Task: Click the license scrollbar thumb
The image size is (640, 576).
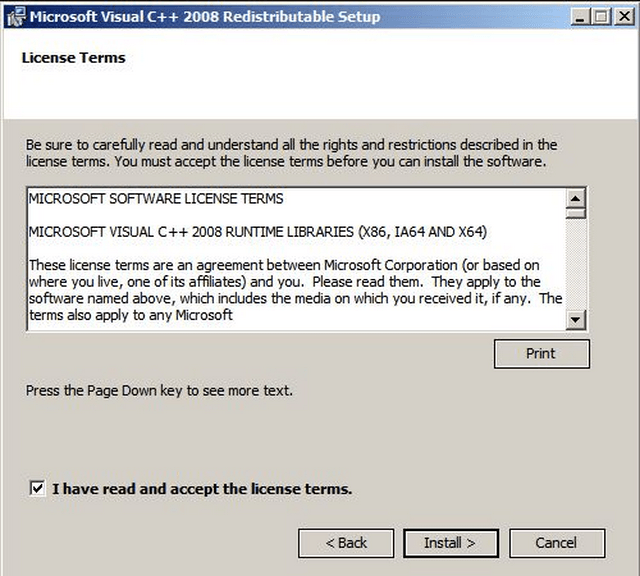Action: point(576,213)
